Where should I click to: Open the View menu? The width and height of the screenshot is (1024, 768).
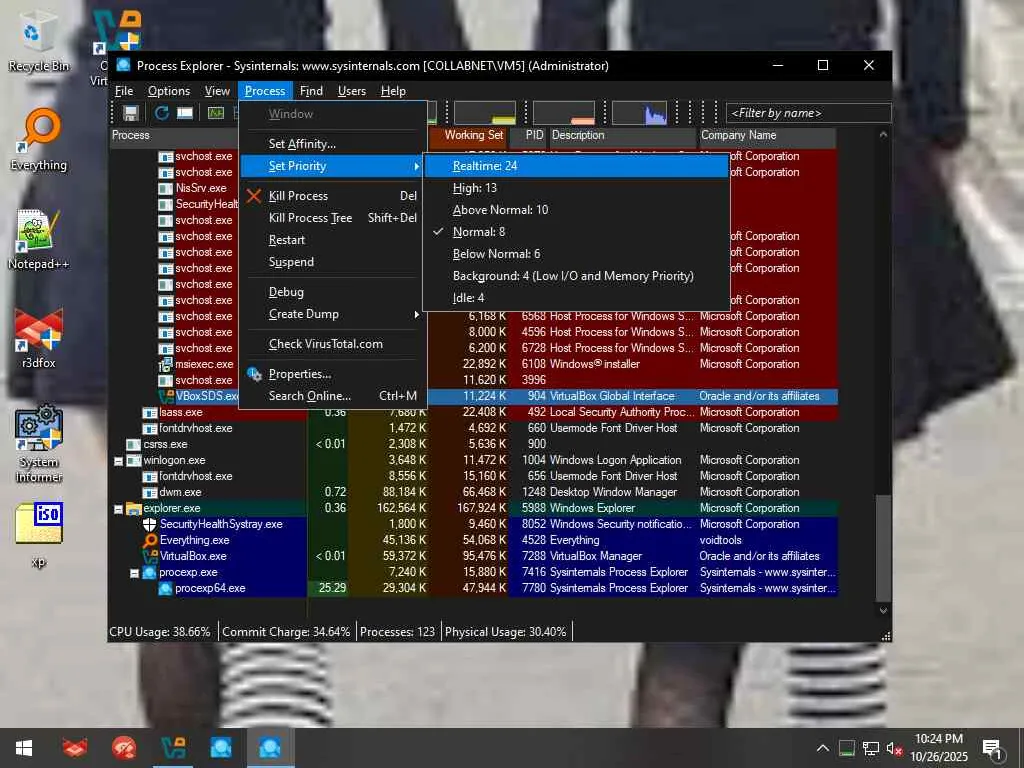pyautogui.click(x=217, y=91)
